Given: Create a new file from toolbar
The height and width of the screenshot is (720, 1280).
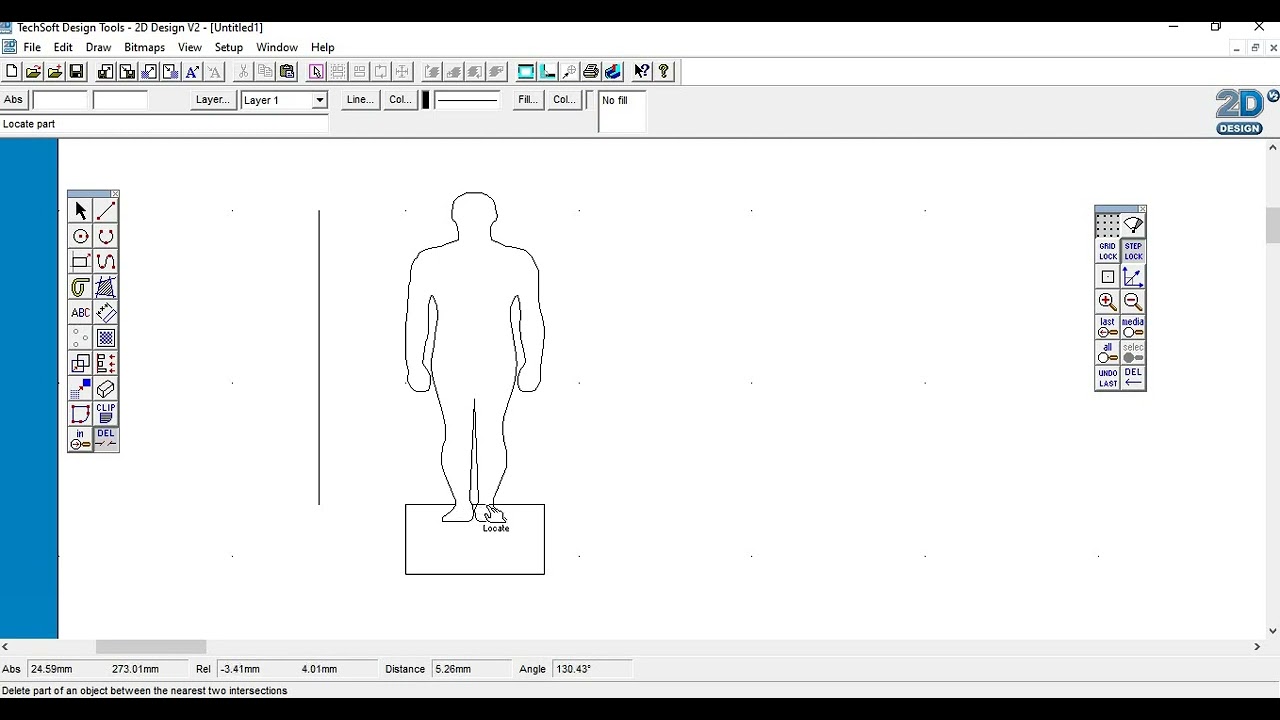Looking at the screenshot, I should tap(11, 71).
